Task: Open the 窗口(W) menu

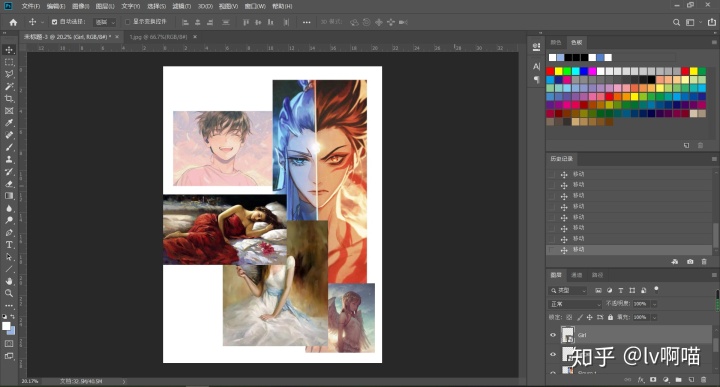Action: click(x=255, y=6)
